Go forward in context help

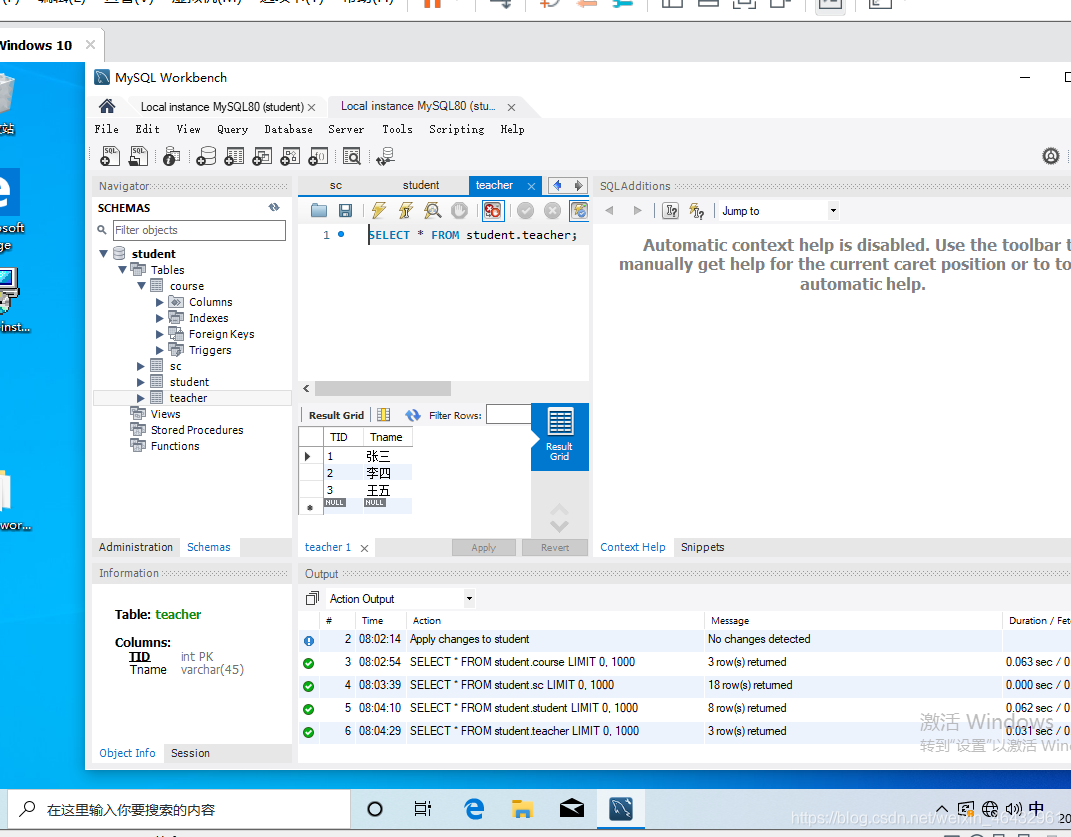[x=637, y=210]
